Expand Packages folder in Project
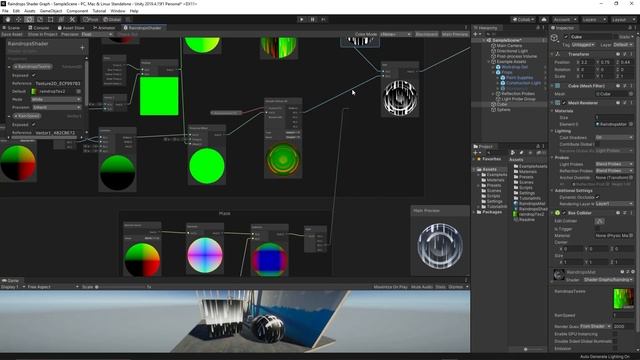The image size is (640, 360). point(474,212)
